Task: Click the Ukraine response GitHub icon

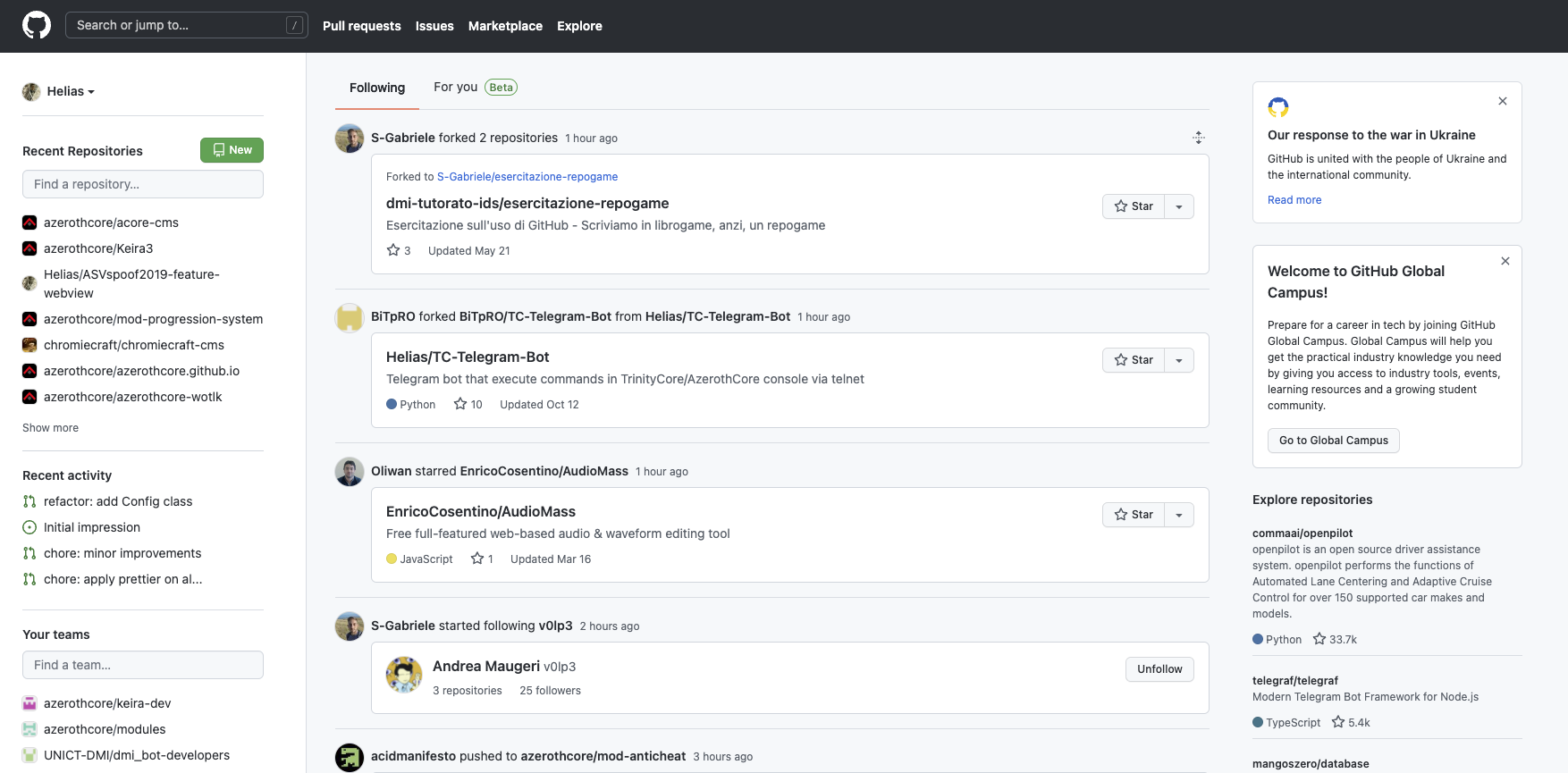Action: [x=1278, y=107]
